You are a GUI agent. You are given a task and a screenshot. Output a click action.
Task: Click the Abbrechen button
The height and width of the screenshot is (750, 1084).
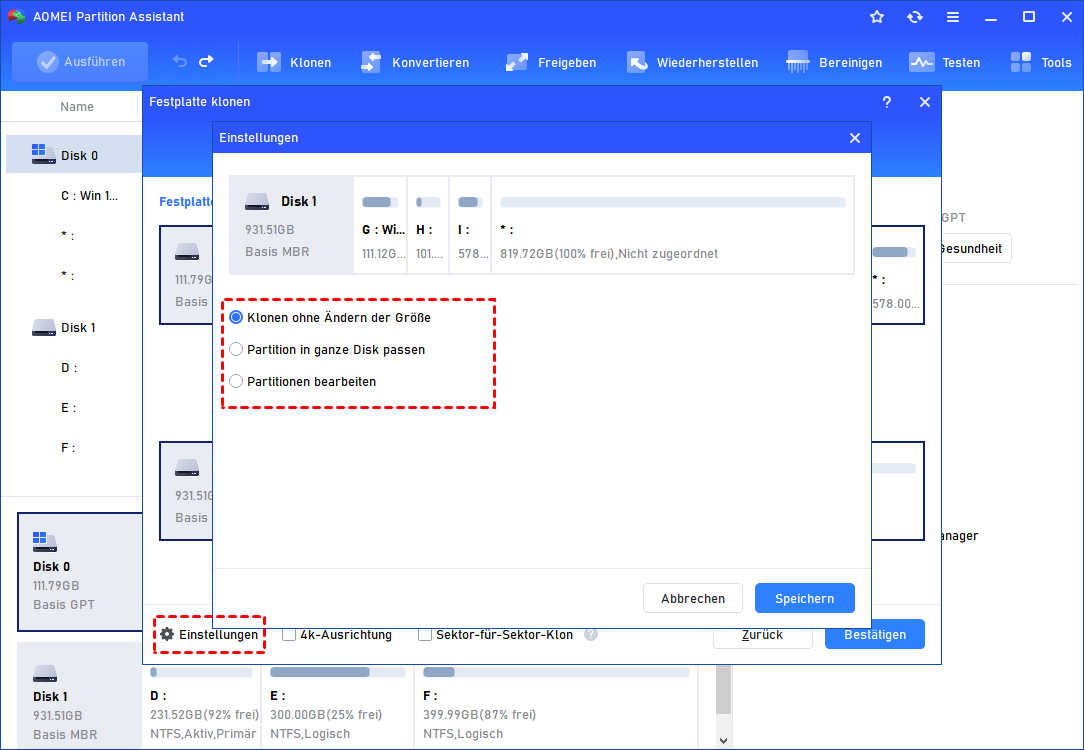692,598
